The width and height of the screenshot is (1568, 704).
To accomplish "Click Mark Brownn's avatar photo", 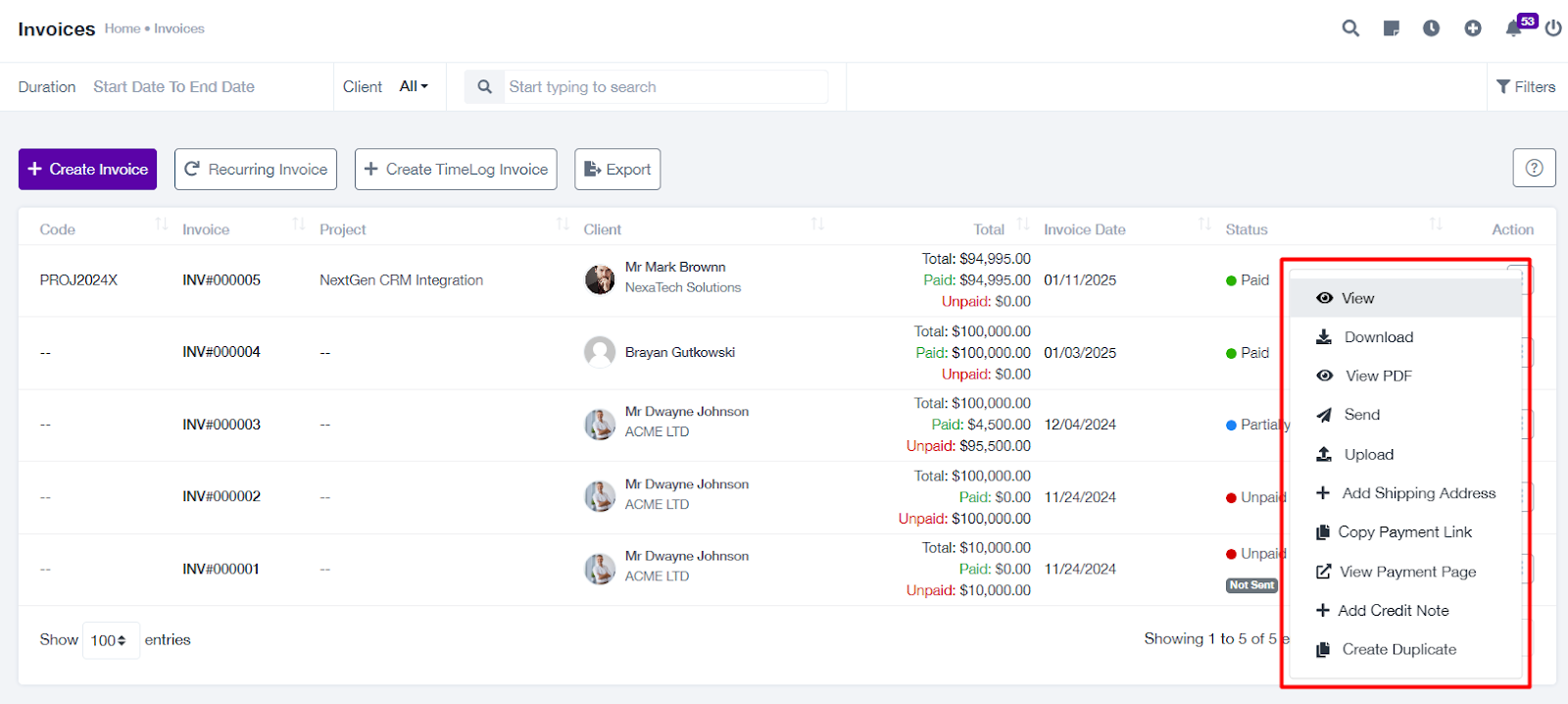I will tap(600, 279).
